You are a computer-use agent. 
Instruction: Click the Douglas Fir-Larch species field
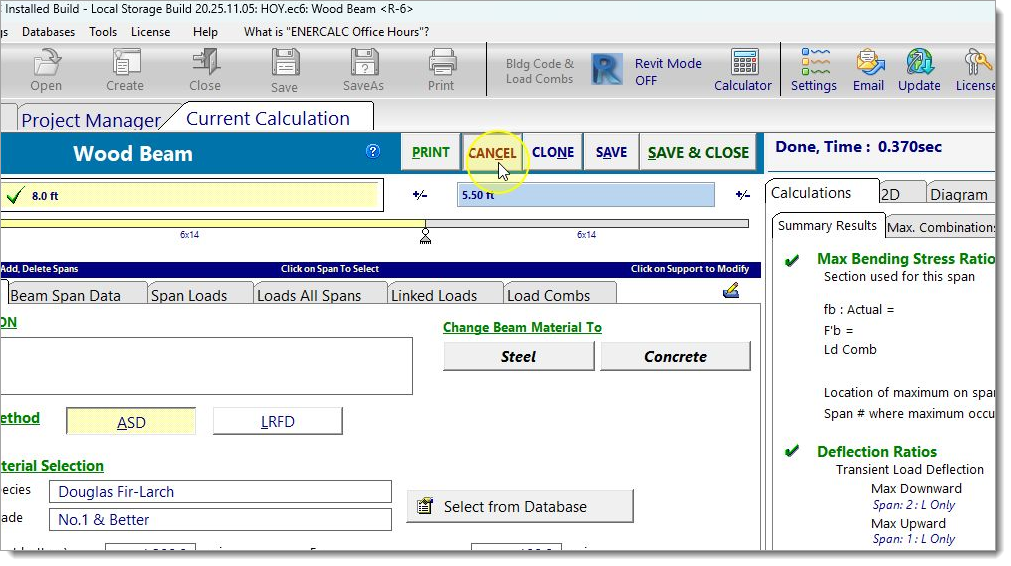point(220,492)
